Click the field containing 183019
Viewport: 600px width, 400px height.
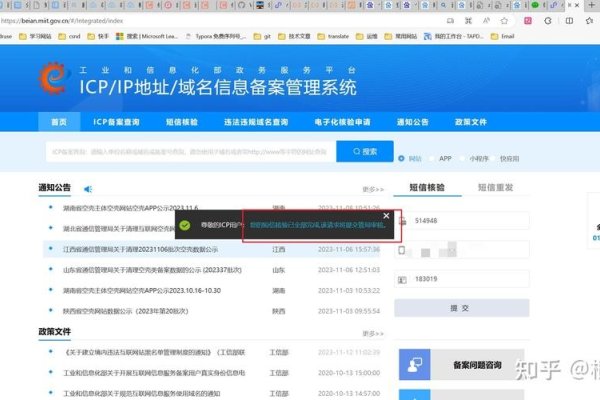coord(462,279)
